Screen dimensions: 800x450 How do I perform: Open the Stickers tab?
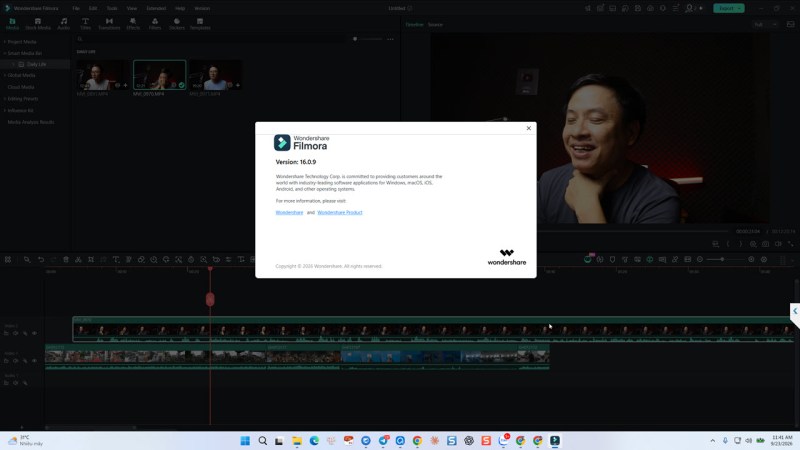[177, 24]
